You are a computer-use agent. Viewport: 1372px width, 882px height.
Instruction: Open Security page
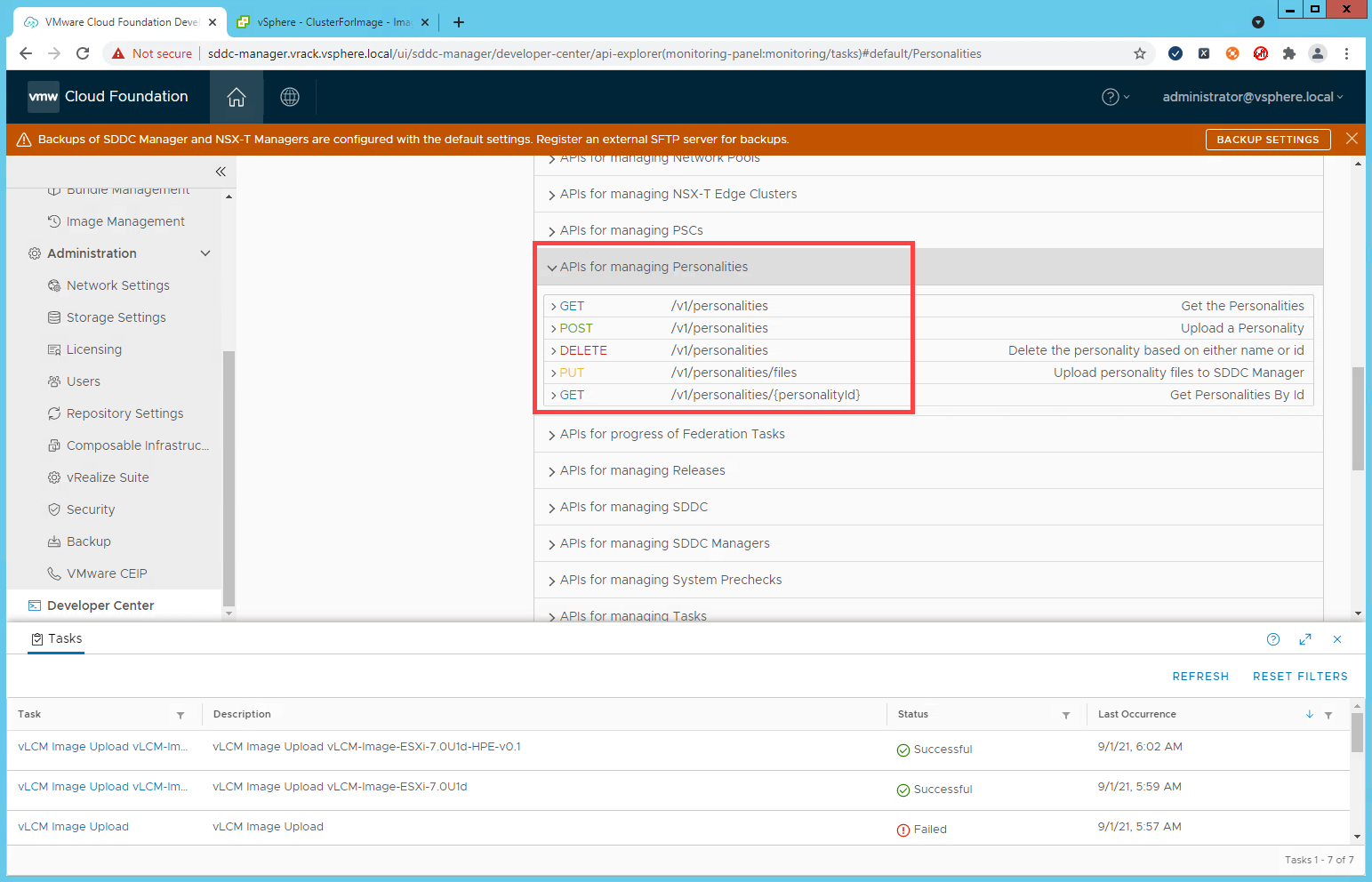coord(91,509)
